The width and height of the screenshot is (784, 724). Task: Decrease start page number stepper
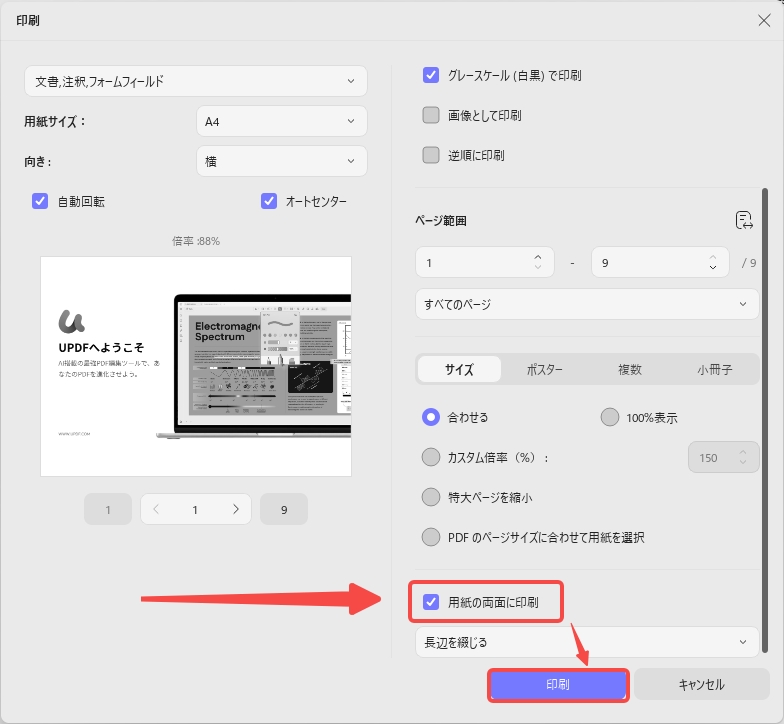tap(538, 267)
